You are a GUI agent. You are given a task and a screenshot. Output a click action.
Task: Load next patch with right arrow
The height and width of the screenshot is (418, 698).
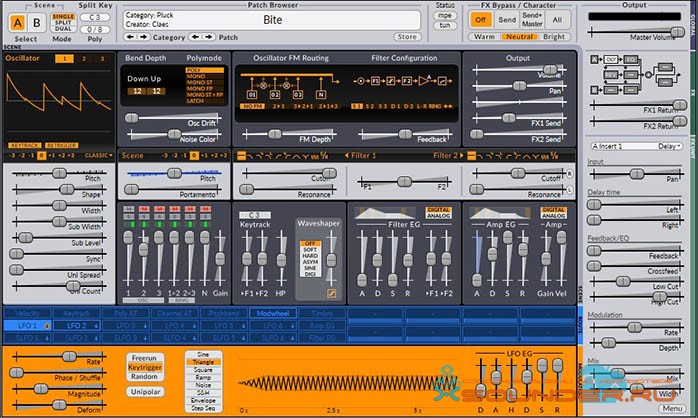coord(208,37)
